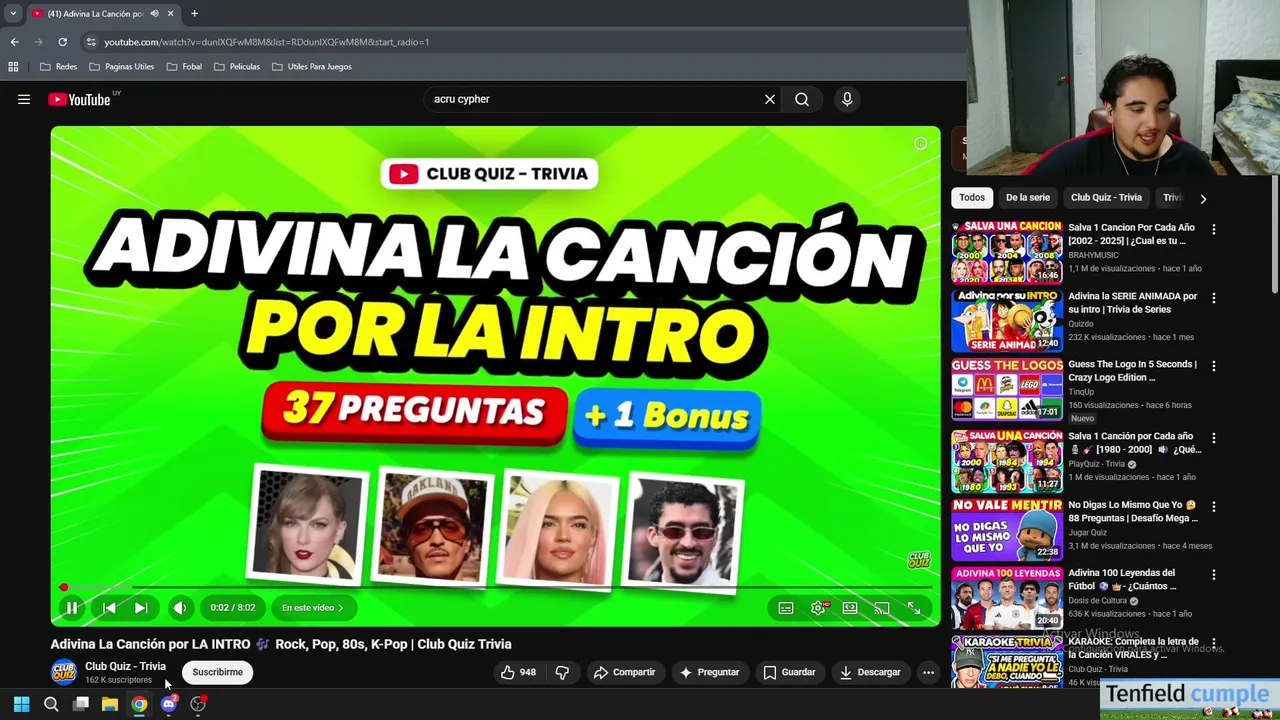Run search with the magnifier button
The height and width of the screenshot is (720, 1280).
pyautogui.click(x=802, y=99)
